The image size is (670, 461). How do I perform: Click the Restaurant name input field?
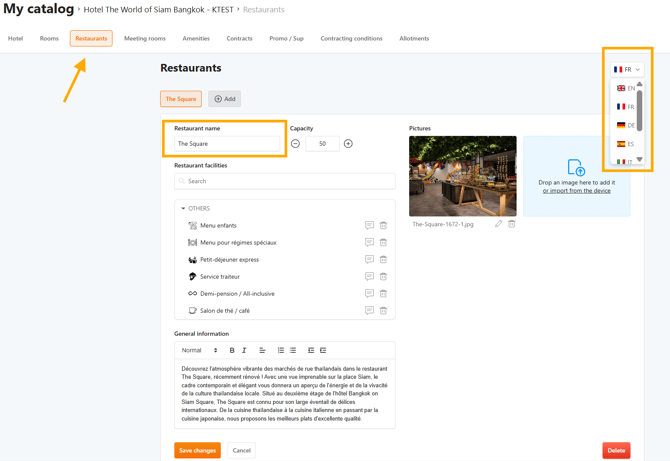(x=227, y=144)
